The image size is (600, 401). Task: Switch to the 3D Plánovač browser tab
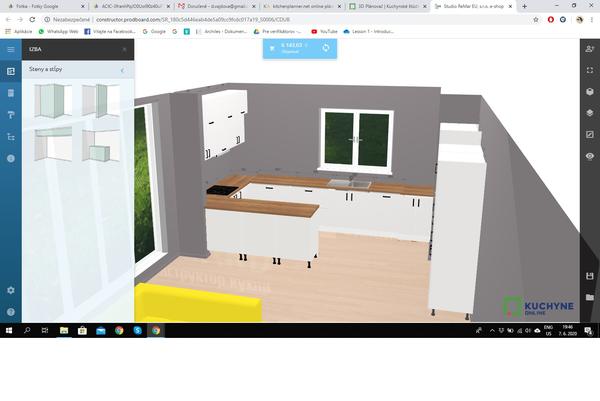point(387,6)
